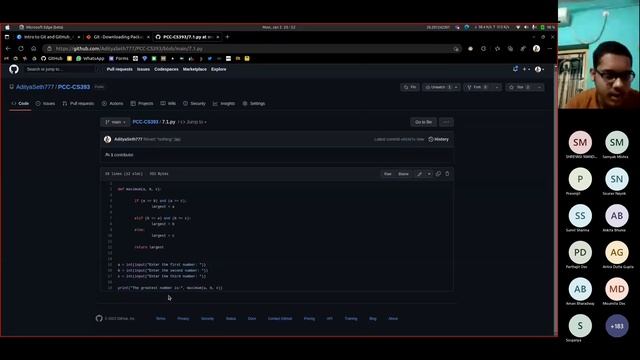Close the Git Downloading Package tab
The width and height of the screenshot is (640, 360).
pyautogui.click(x=148, y=37)
